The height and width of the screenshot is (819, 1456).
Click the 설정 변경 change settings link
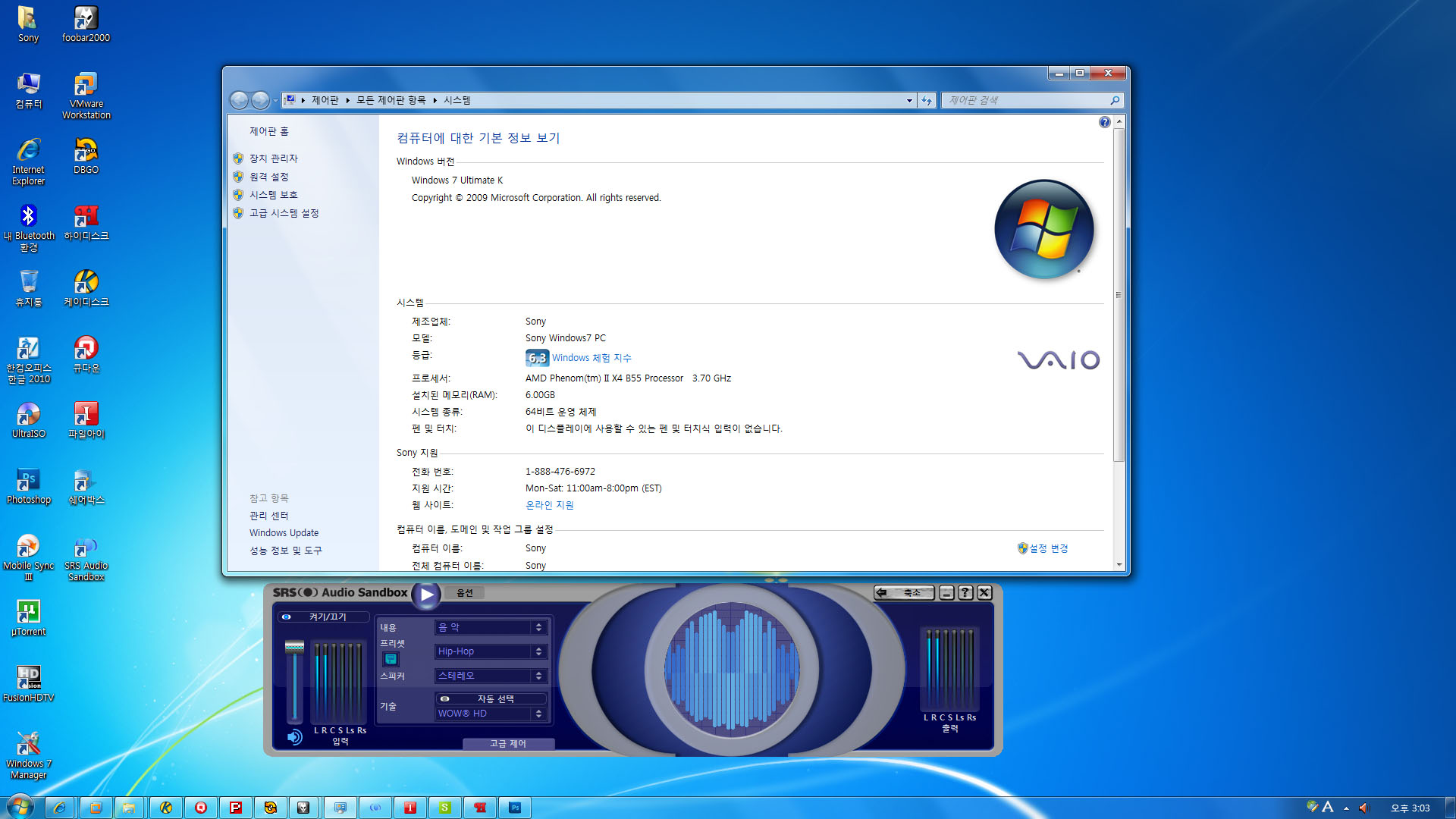(x=1049, y=548)
